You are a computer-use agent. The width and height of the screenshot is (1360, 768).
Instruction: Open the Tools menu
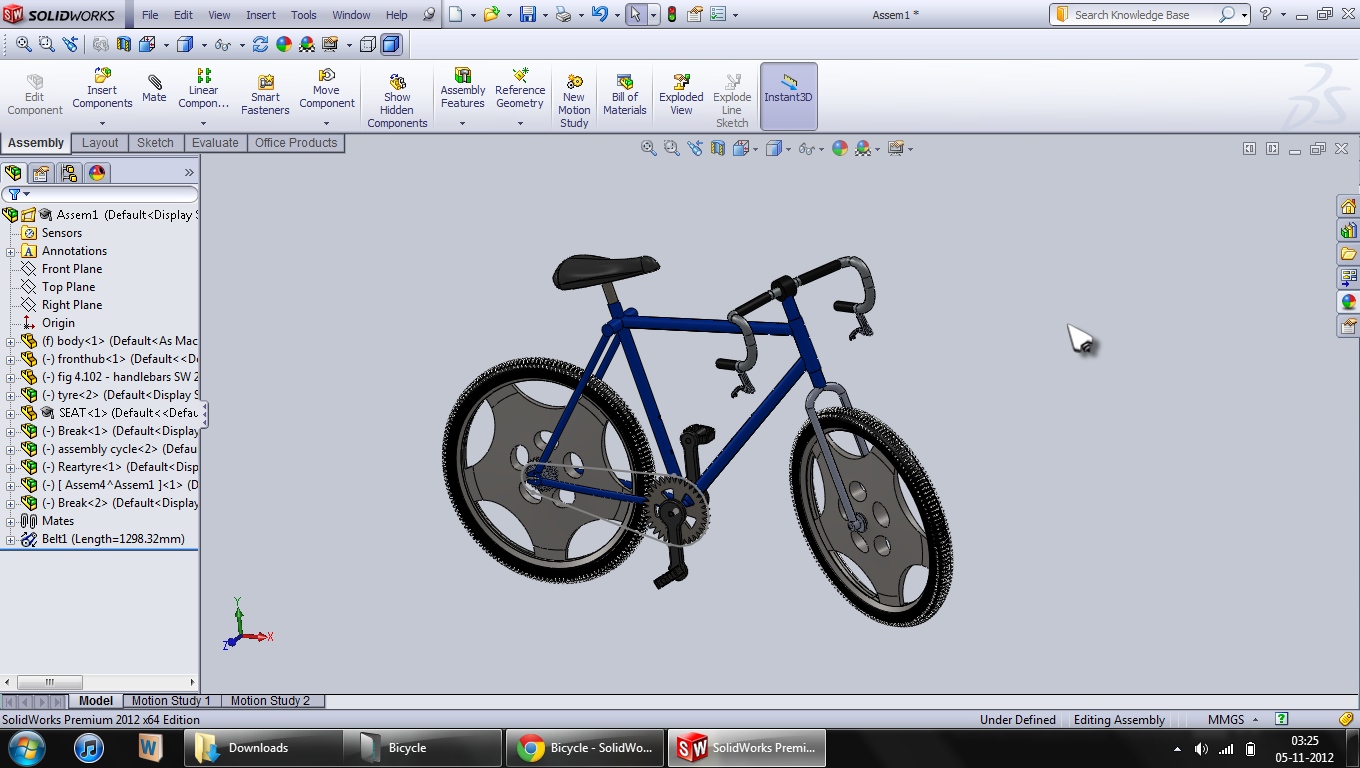304,15
